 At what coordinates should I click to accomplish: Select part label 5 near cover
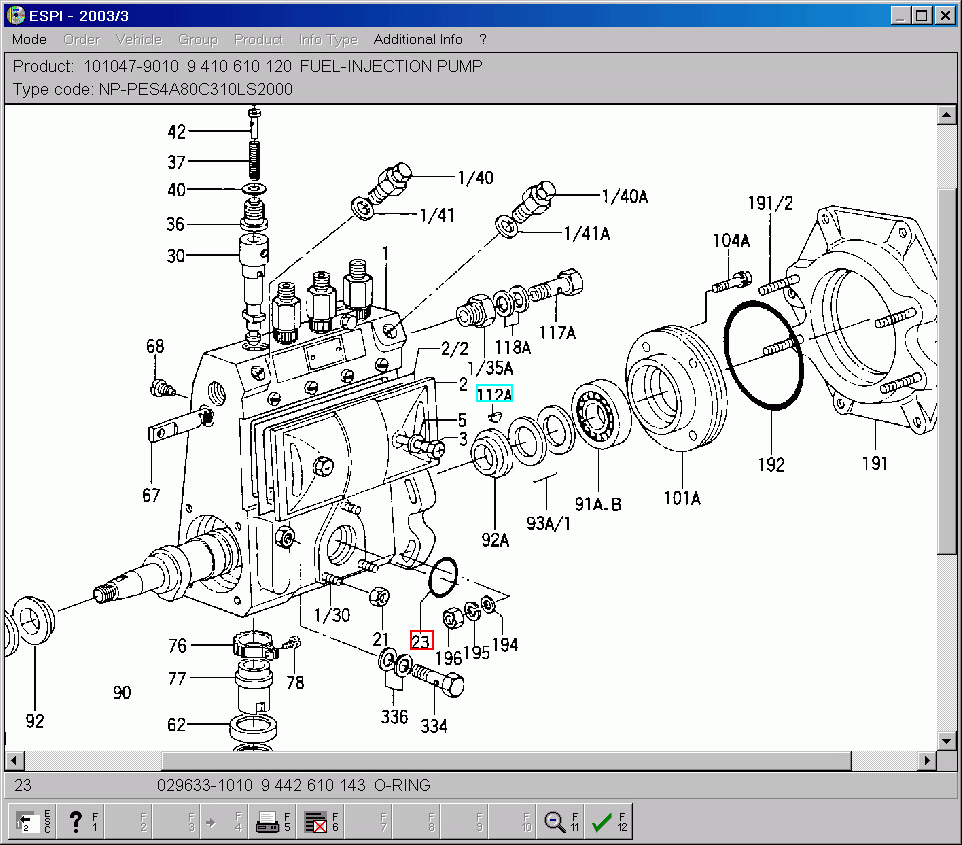pyautogui.click(x=462, y=420)
